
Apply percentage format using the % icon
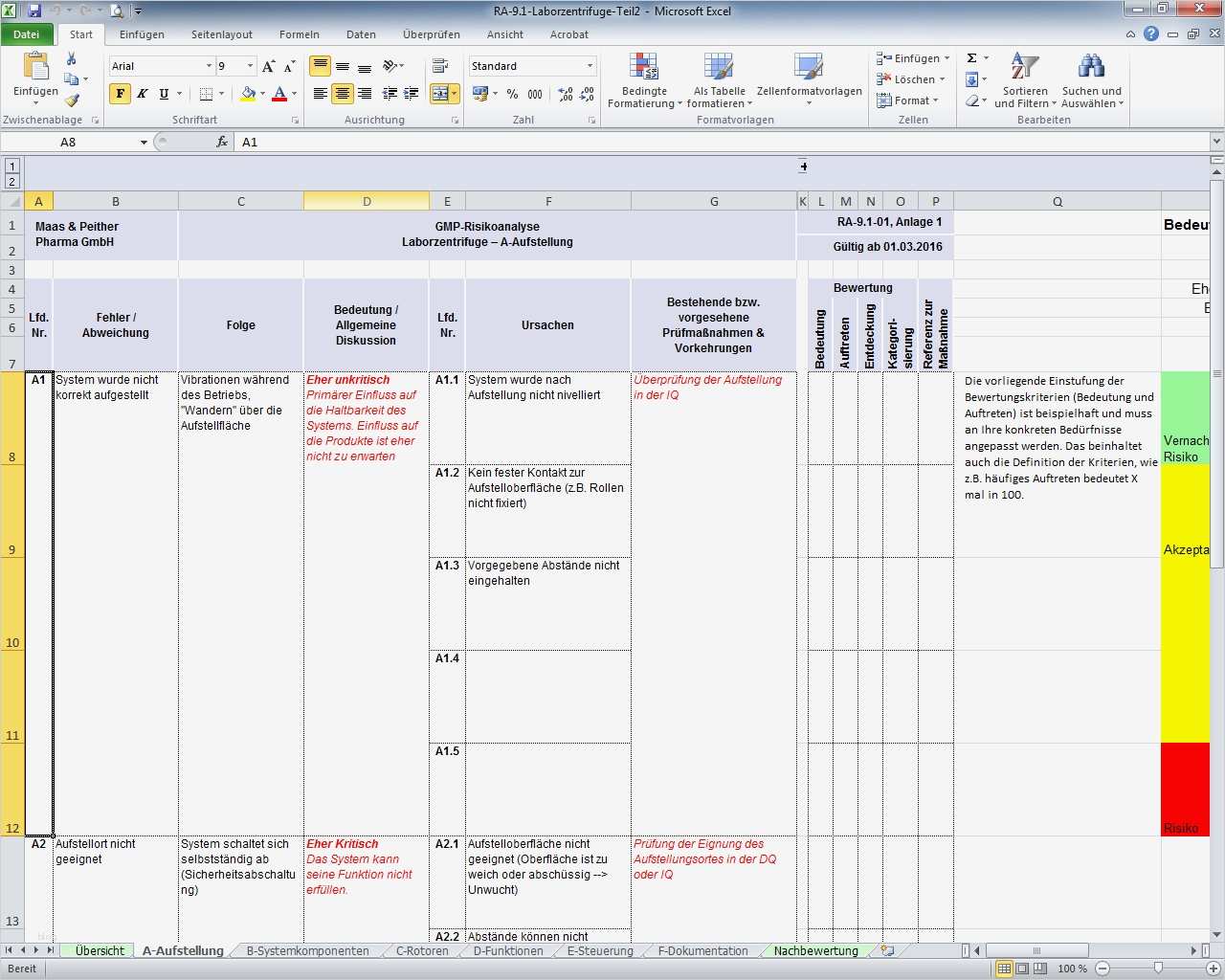(512, 95)
